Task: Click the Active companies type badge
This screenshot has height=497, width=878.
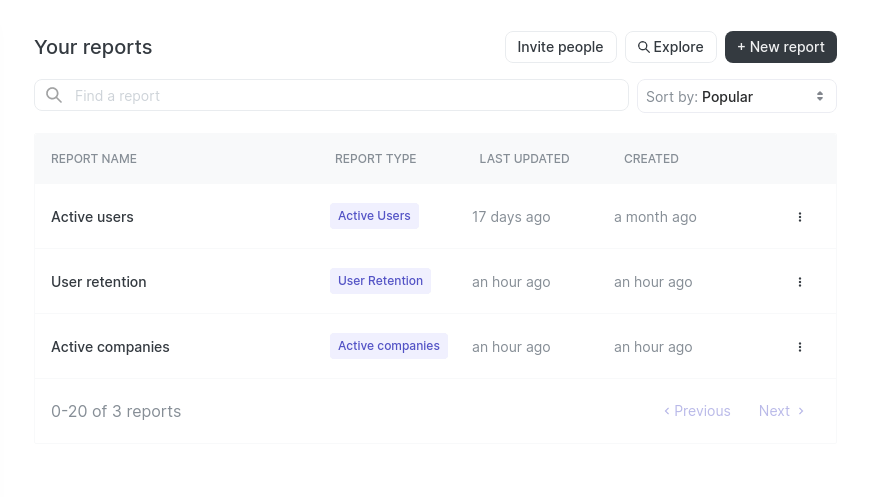Action: (389, 346)
